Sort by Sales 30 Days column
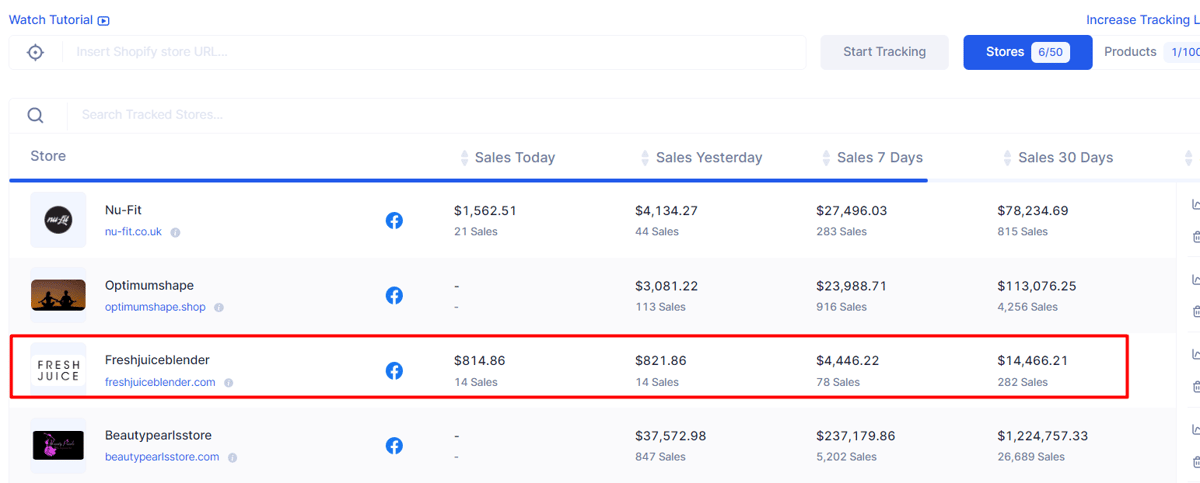Image resolution: width=1200 pixels, height=483 pixels. pyautogui.click(x=1058, y=158)
